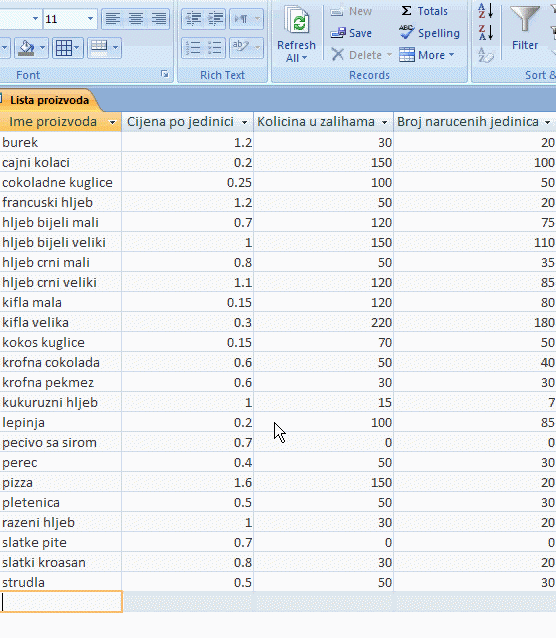The image size is (556, 638).
Task: Sort ascending with the A-Z icon
Action: [486, 11]
